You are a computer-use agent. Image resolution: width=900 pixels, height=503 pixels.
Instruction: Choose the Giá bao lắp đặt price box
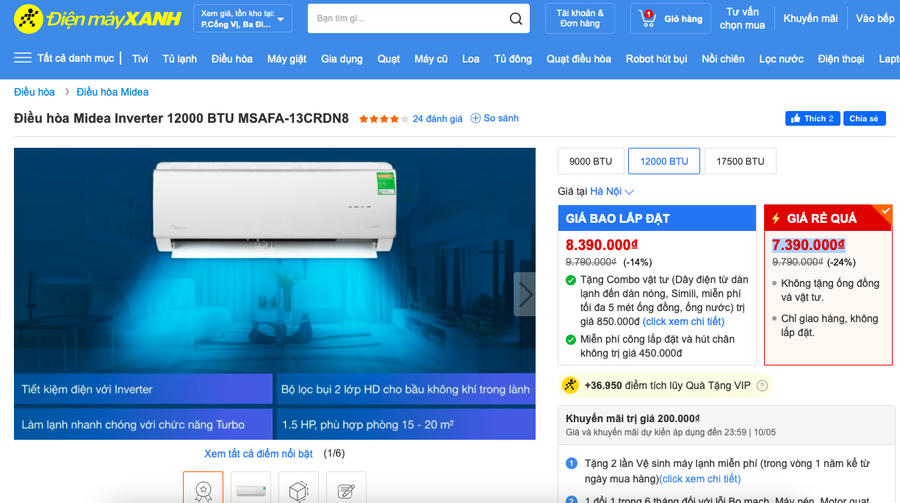(x=657, y=285)
